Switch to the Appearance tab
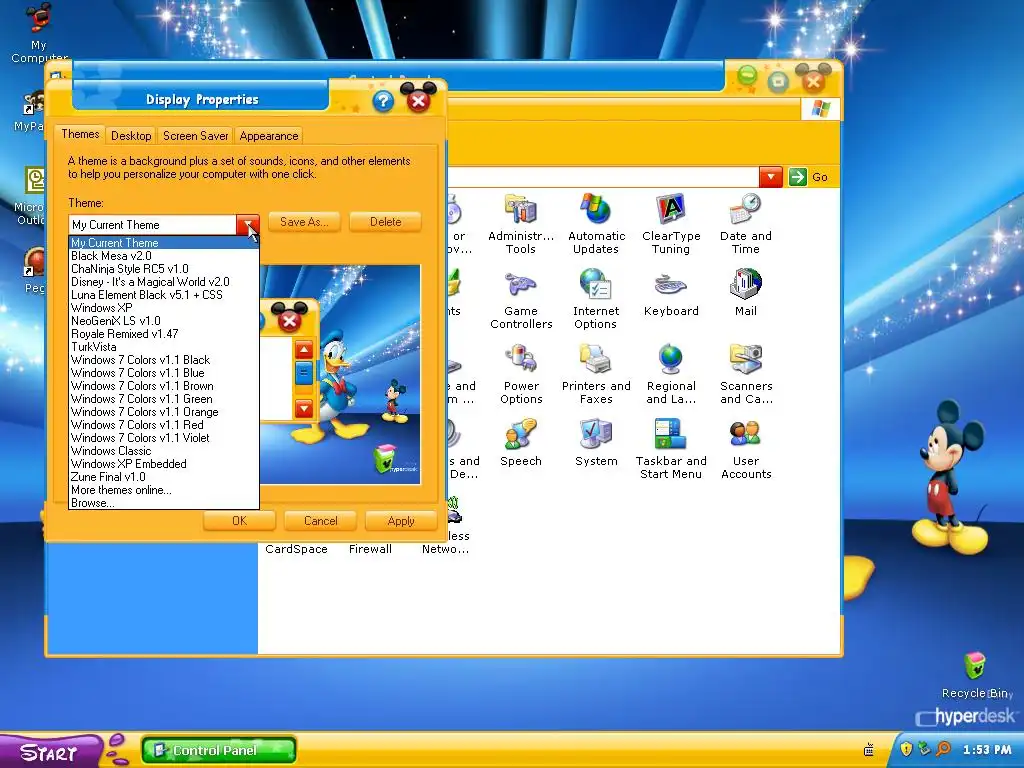Screen dimensions: 1024x768 point(268,136)
